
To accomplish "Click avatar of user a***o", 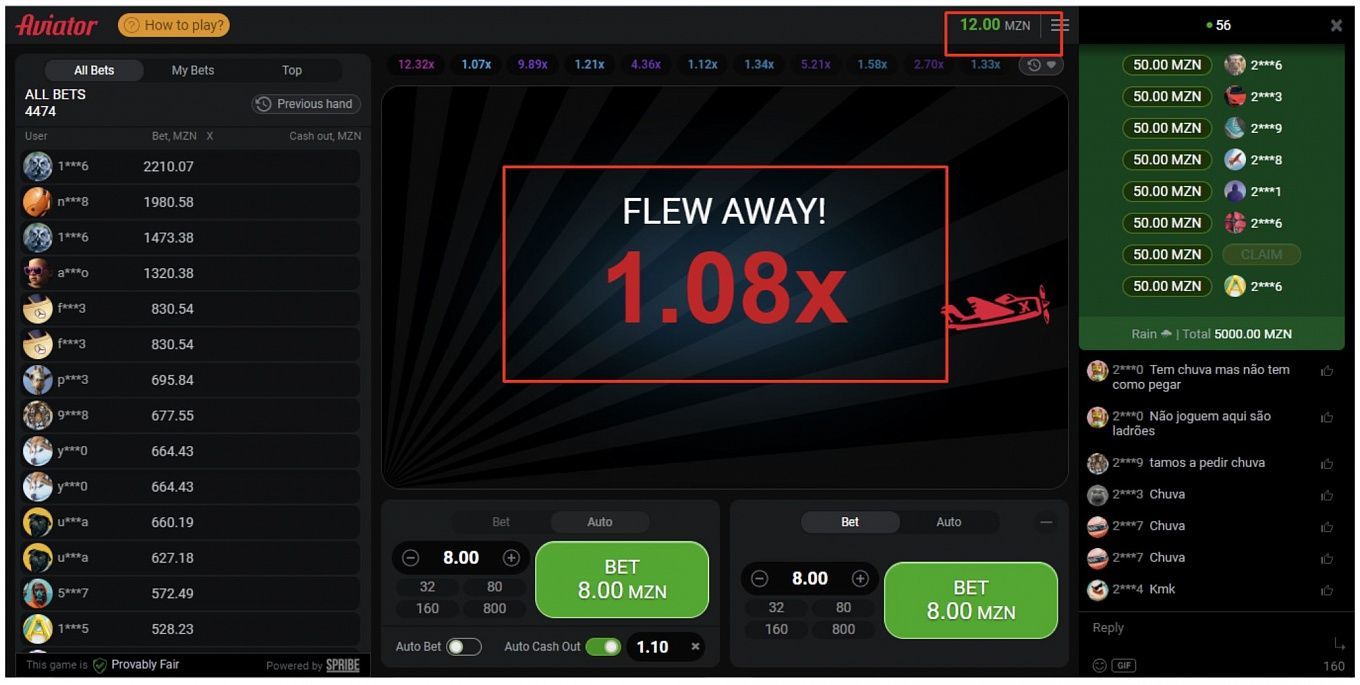I will [37, 273].
